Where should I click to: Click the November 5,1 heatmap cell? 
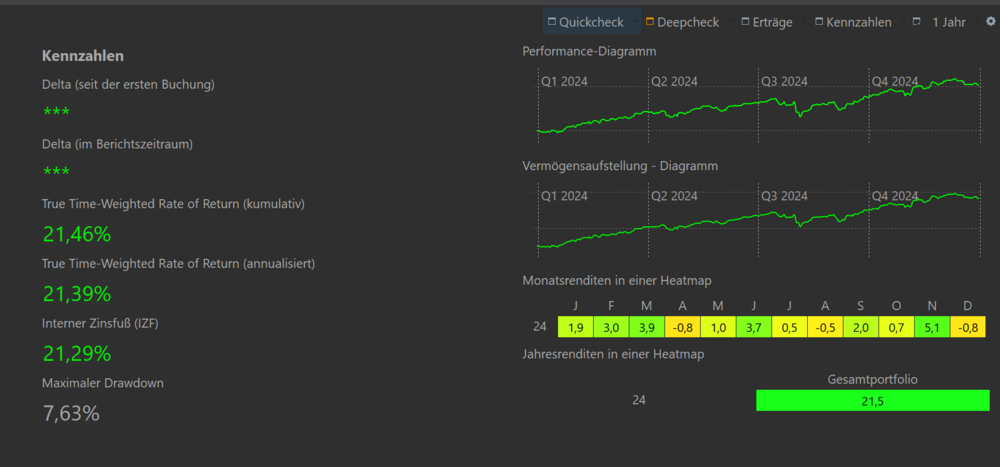click(932, 327)
